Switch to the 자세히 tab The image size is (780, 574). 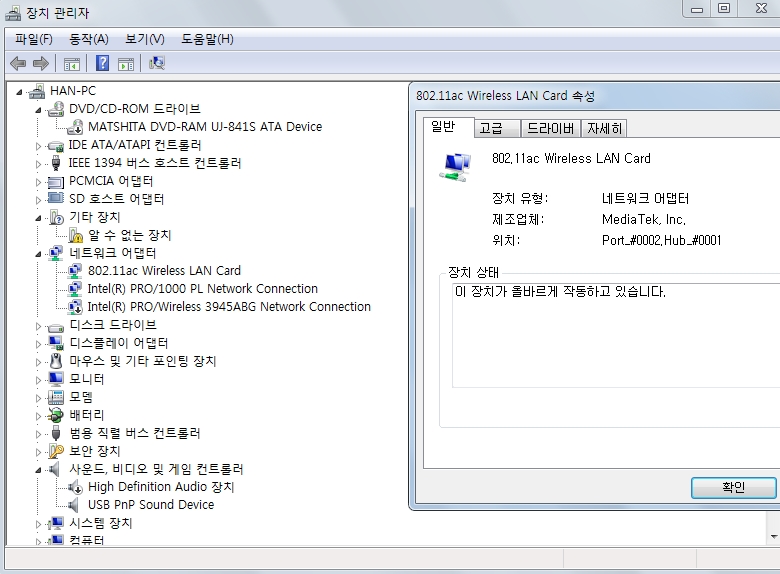604,129
